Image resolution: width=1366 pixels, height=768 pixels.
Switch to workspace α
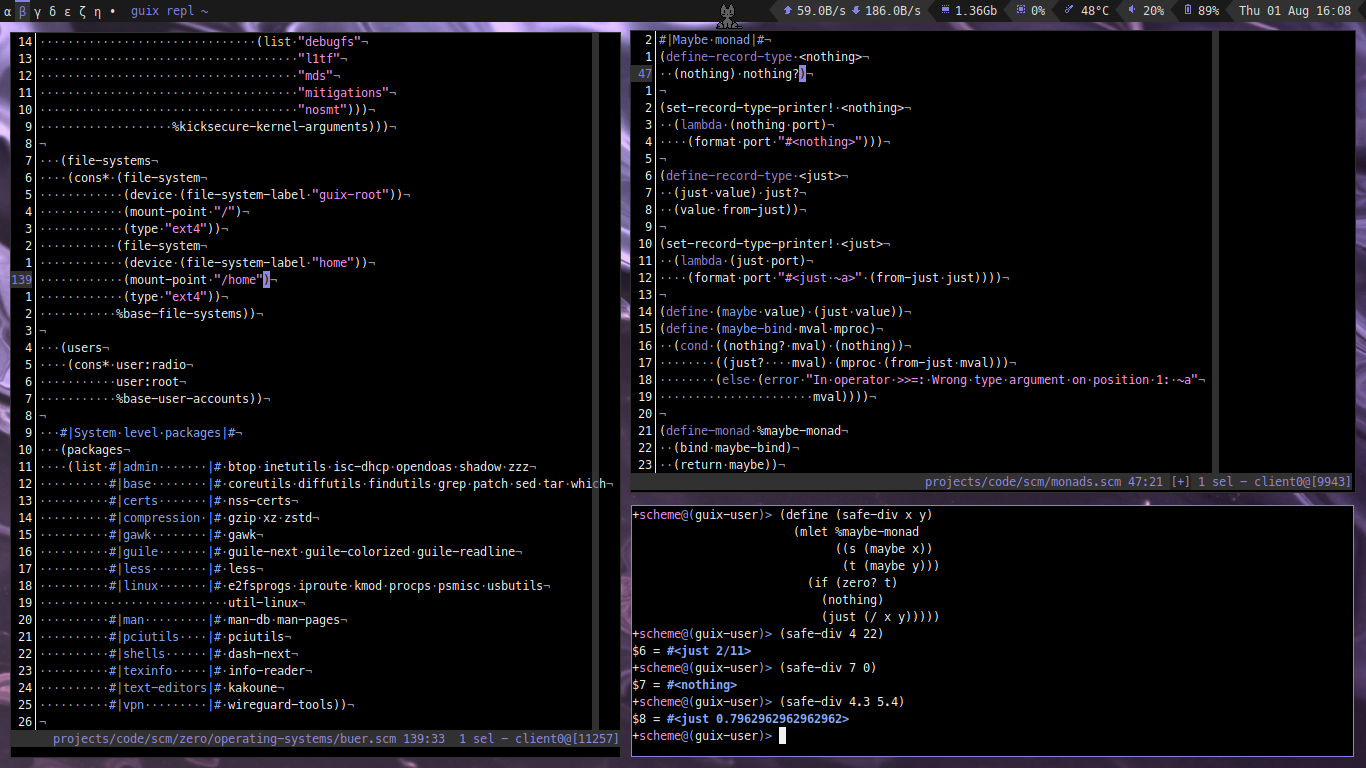click(x=8, y=11)
